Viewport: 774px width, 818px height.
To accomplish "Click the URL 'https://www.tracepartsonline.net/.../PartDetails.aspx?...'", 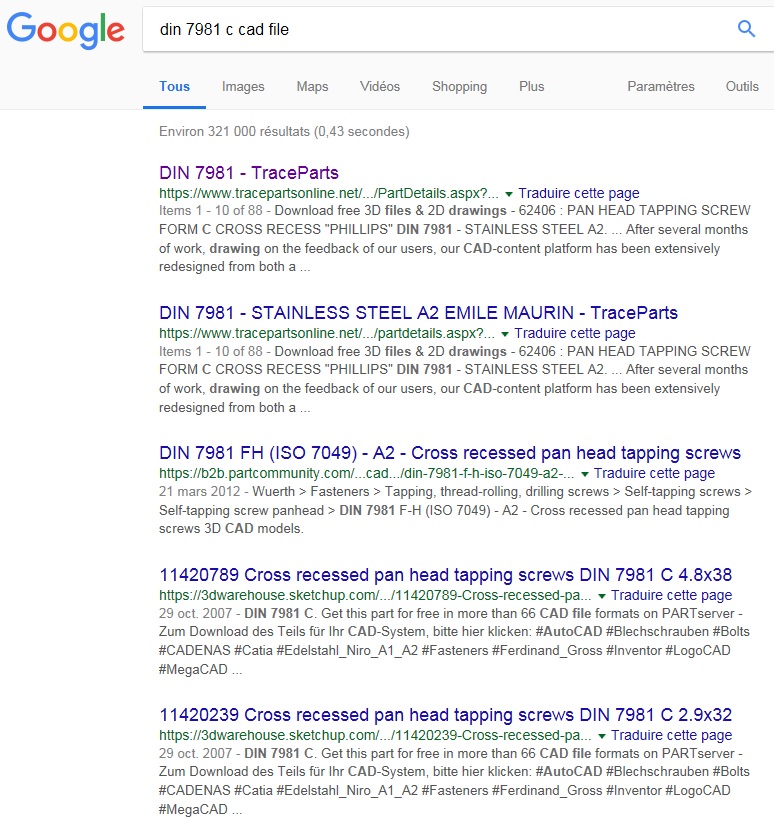I will point(329,193).
